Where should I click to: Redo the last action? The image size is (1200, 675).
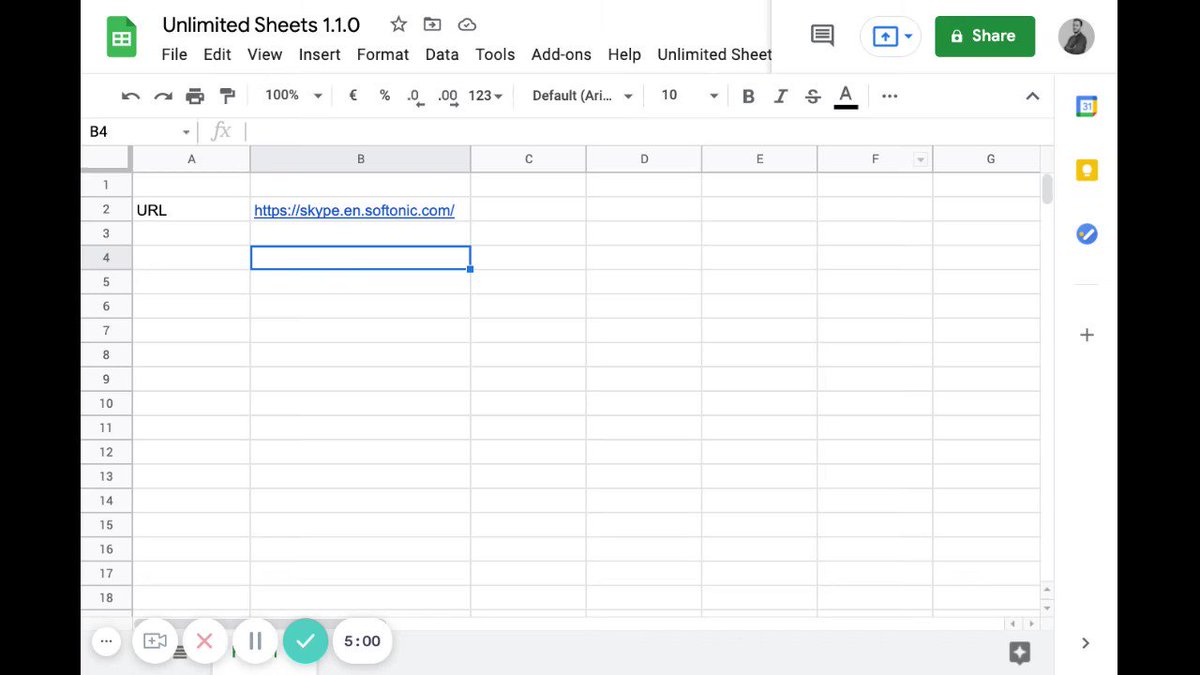163,96
